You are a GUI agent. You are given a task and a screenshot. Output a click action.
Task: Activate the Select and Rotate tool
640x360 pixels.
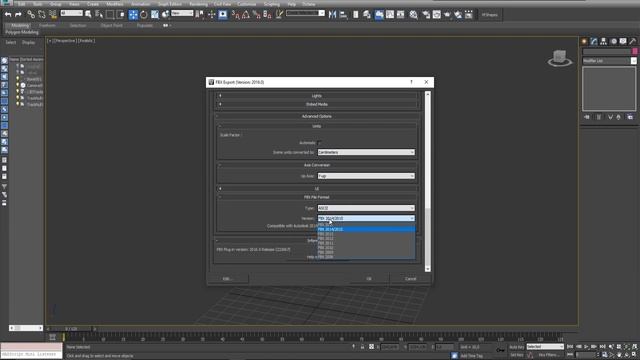tap(144, 15)
